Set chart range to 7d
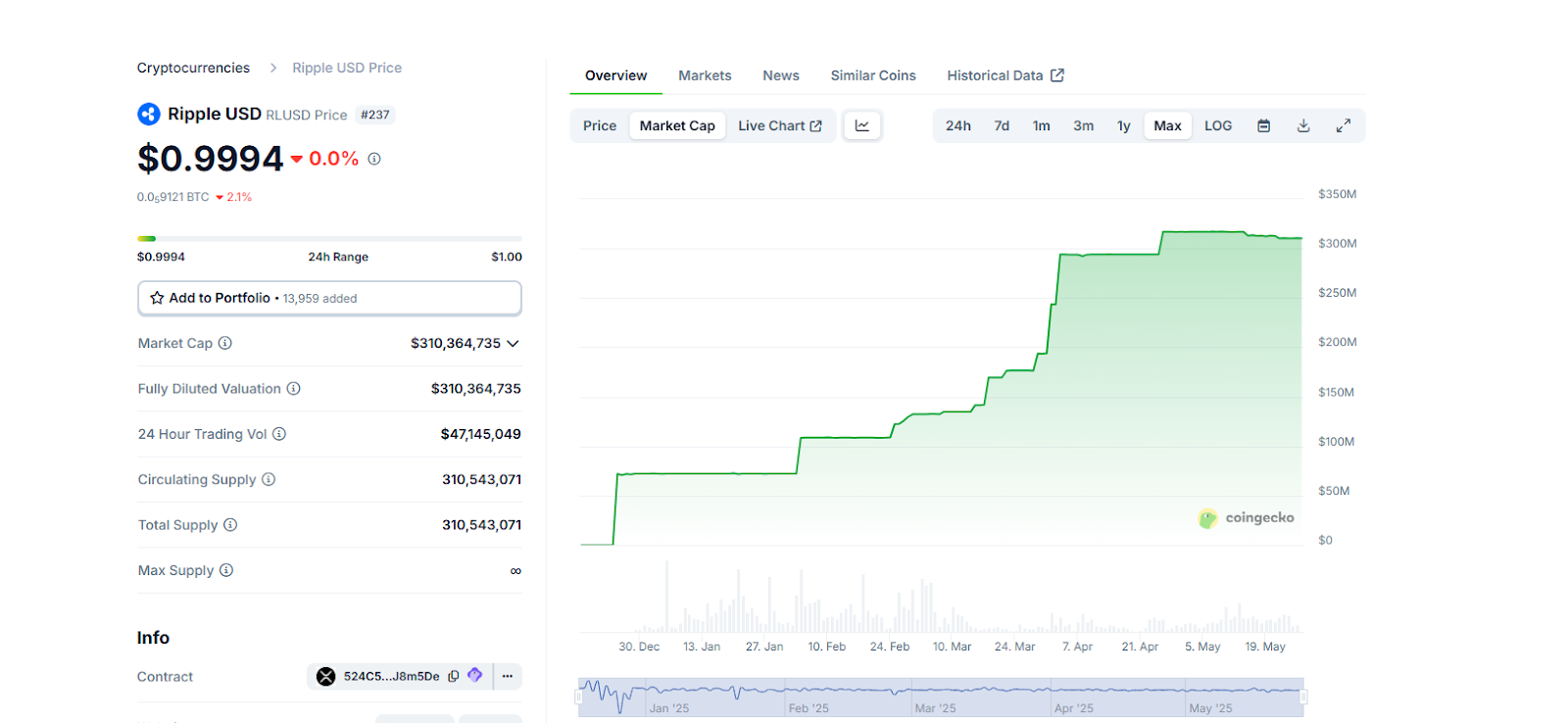This screenshot has width=1568, height=723. coord(1002,125)
